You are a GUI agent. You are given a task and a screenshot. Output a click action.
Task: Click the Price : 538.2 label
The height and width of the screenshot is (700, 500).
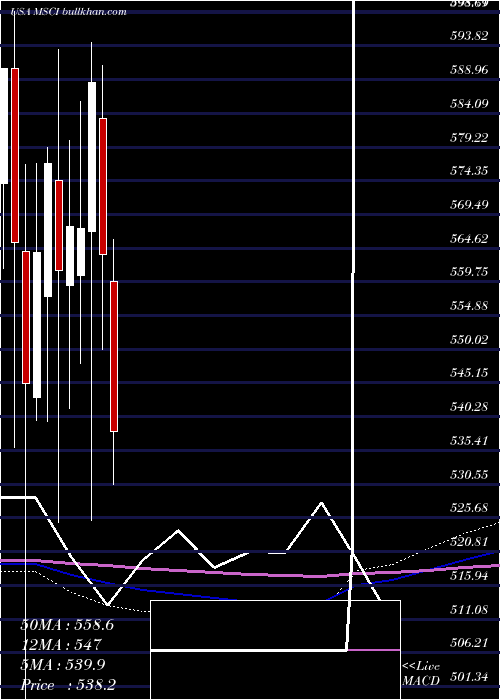pos(68,684)
